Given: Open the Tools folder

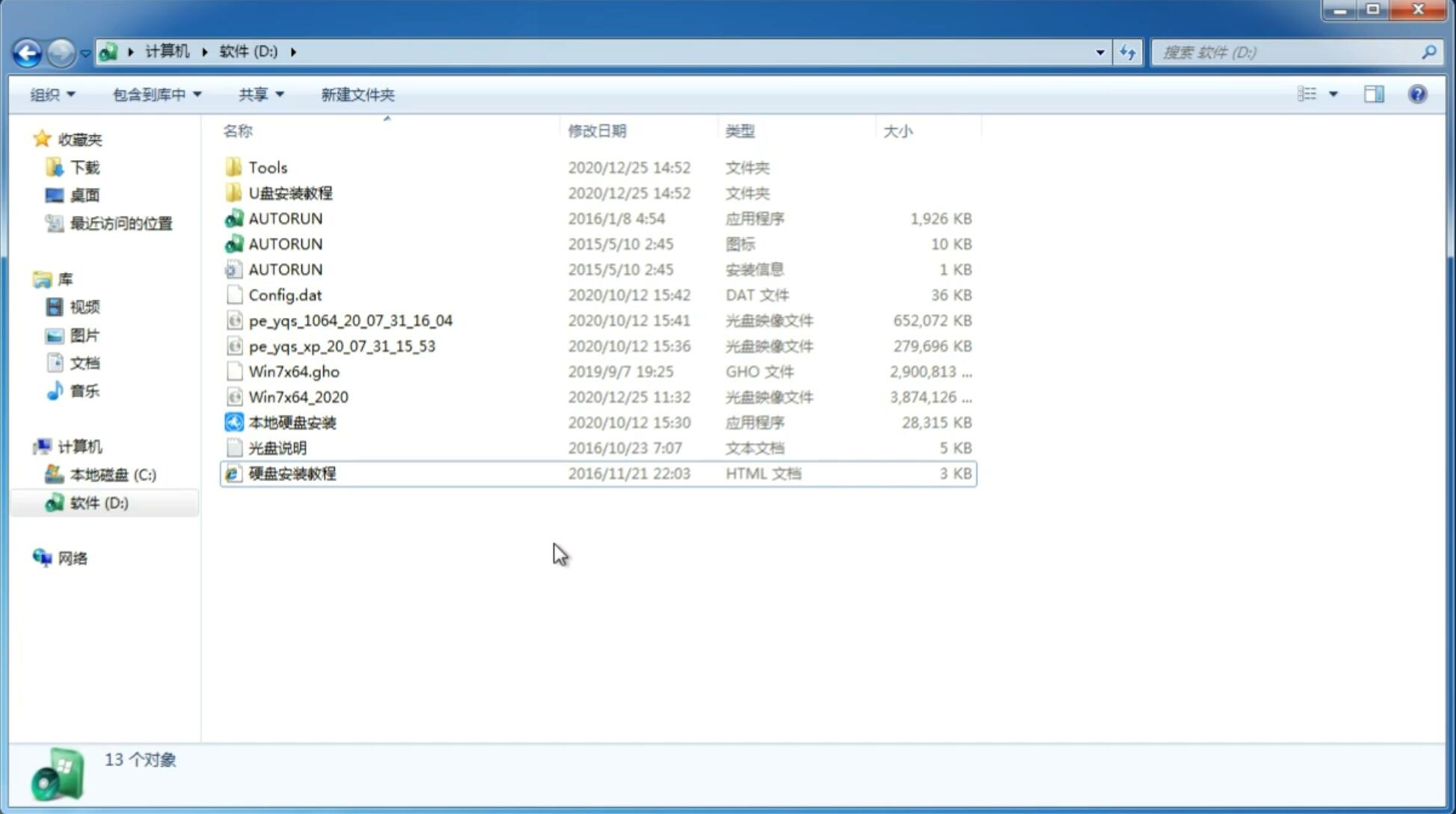Looking at the screenshot, I should [x=267, y=167].
